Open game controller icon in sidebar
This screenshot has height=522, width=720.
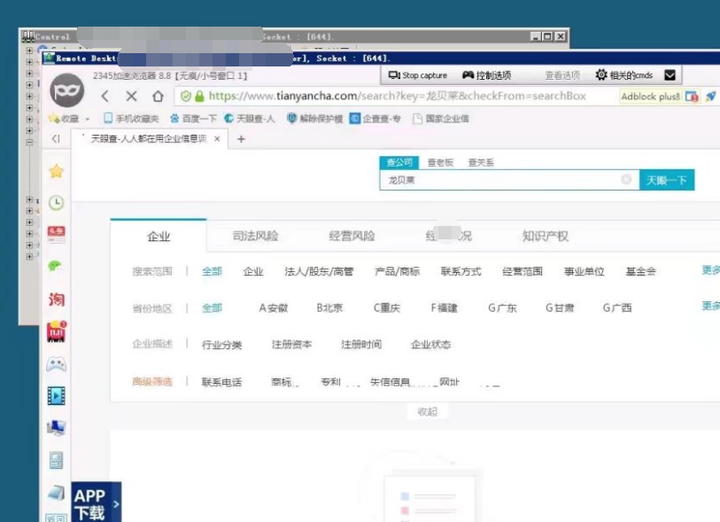pos(56,364)
